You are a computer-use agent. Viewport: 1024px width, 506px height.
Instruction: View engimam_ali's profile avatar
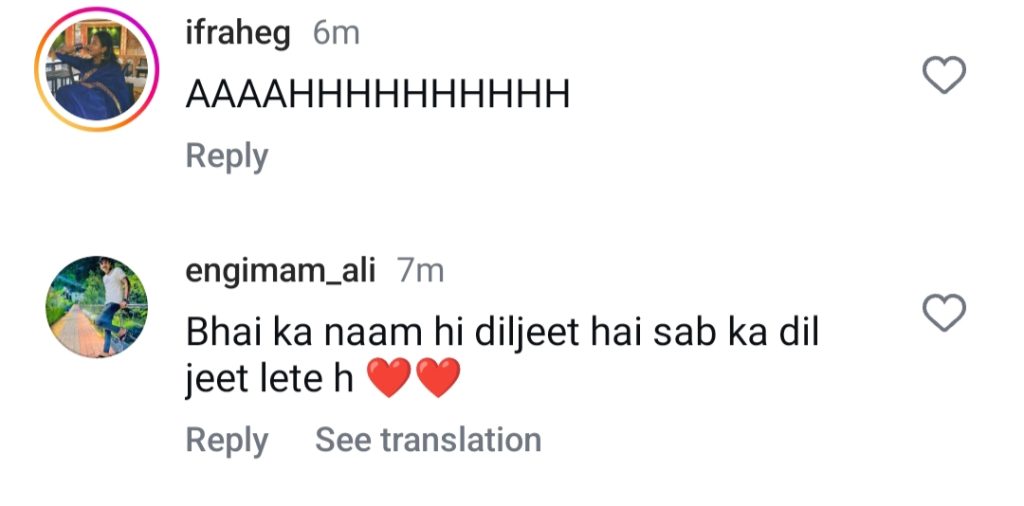(96, 306)
